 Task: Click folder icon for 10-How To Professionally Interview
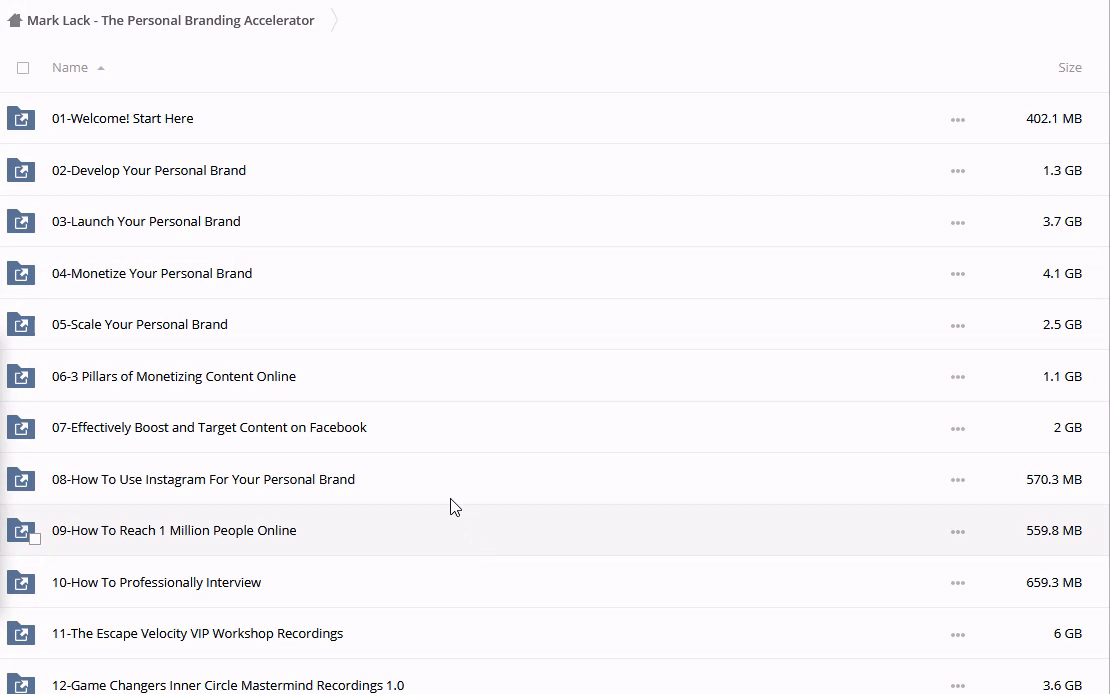pos(21,583)
